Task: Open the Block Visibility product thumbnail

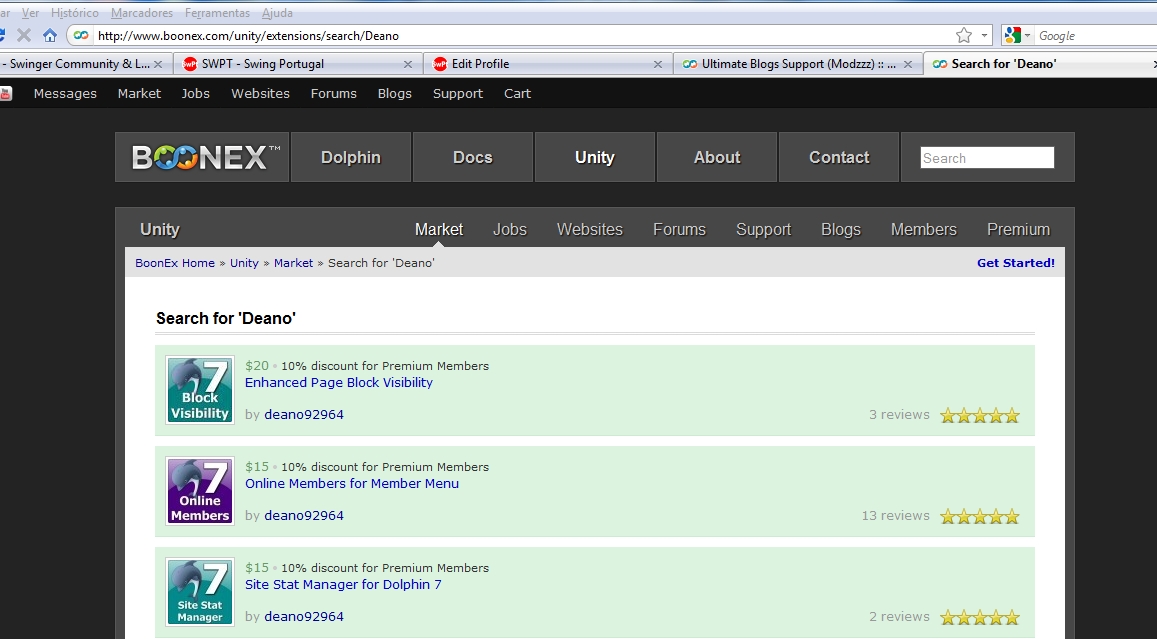Action: [x=200, y=390]
